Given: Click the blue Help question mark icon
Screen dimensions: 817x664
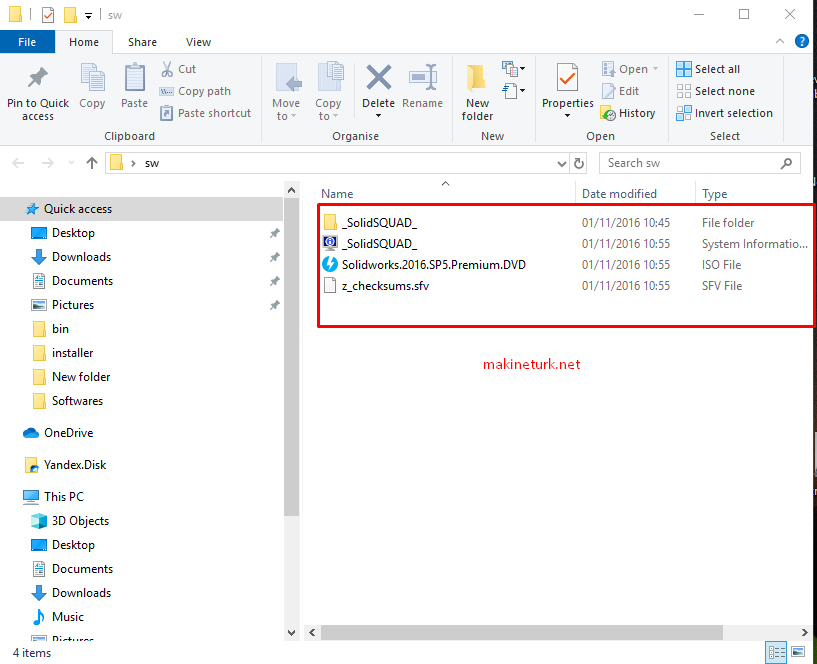Looking at the screenshot, I should 801,41.
